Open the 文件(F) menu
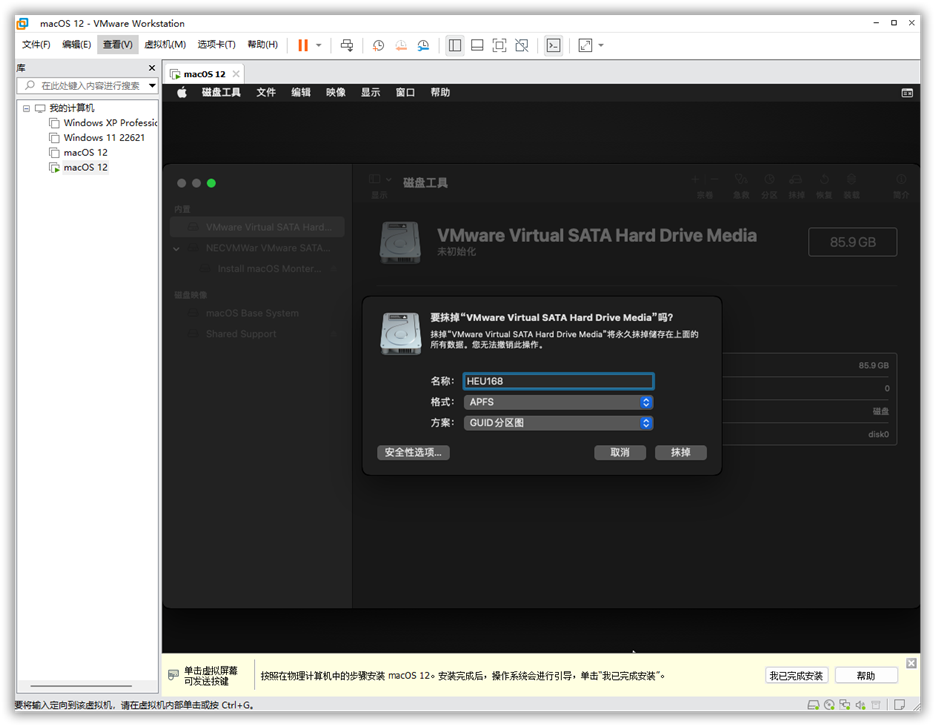935x726 pixels. (x=36, y=45)
